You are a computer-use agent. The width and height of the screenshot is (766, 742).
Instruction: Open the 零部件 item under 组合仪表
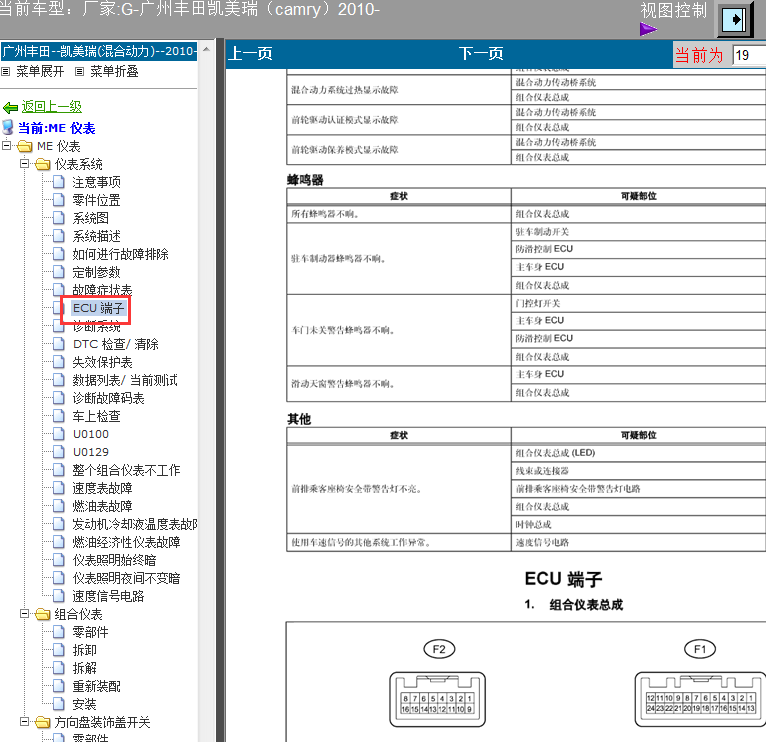[90, 632]
